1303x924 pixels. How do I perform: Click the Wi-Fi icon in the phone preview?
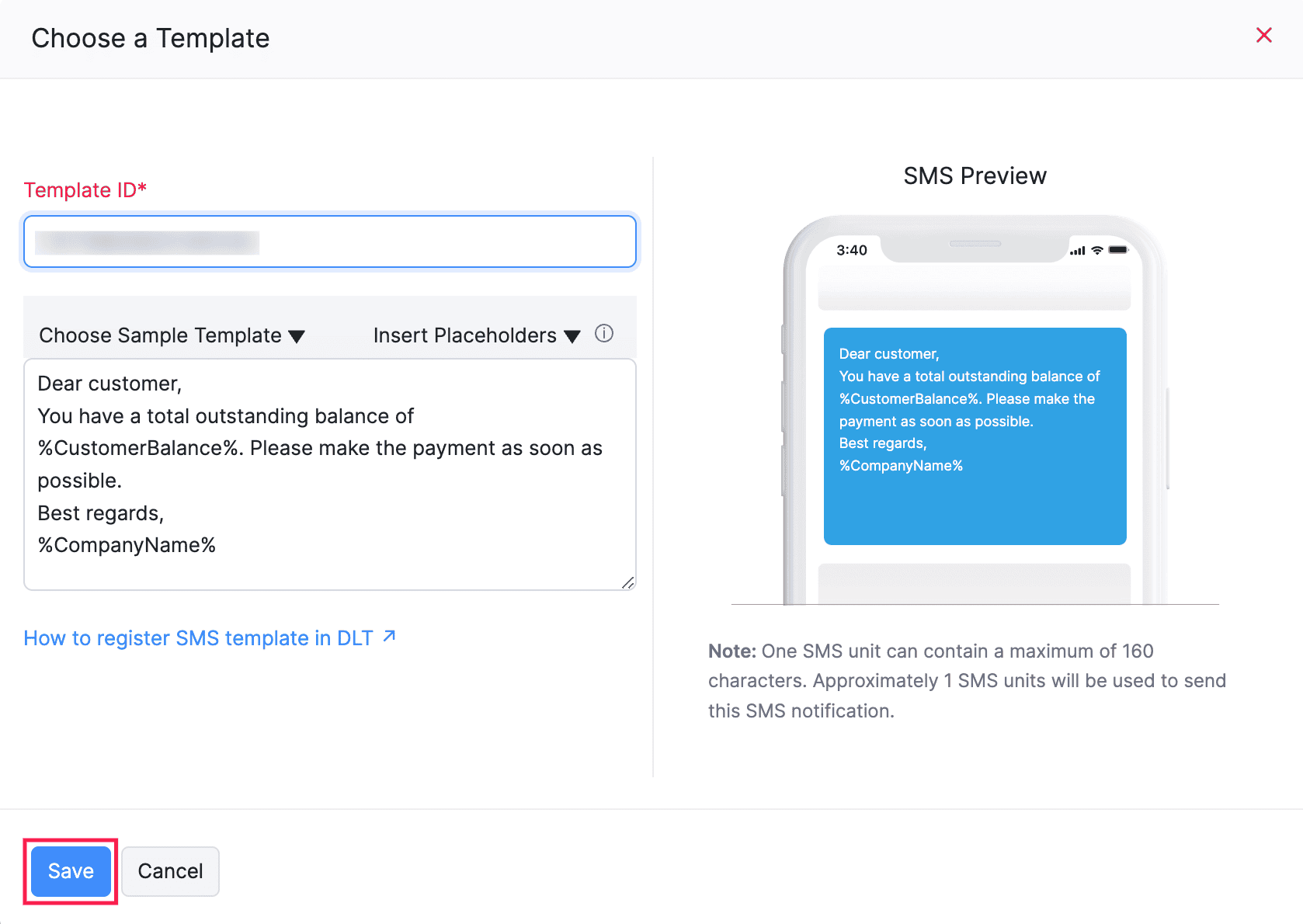(x=1096, y=250)
